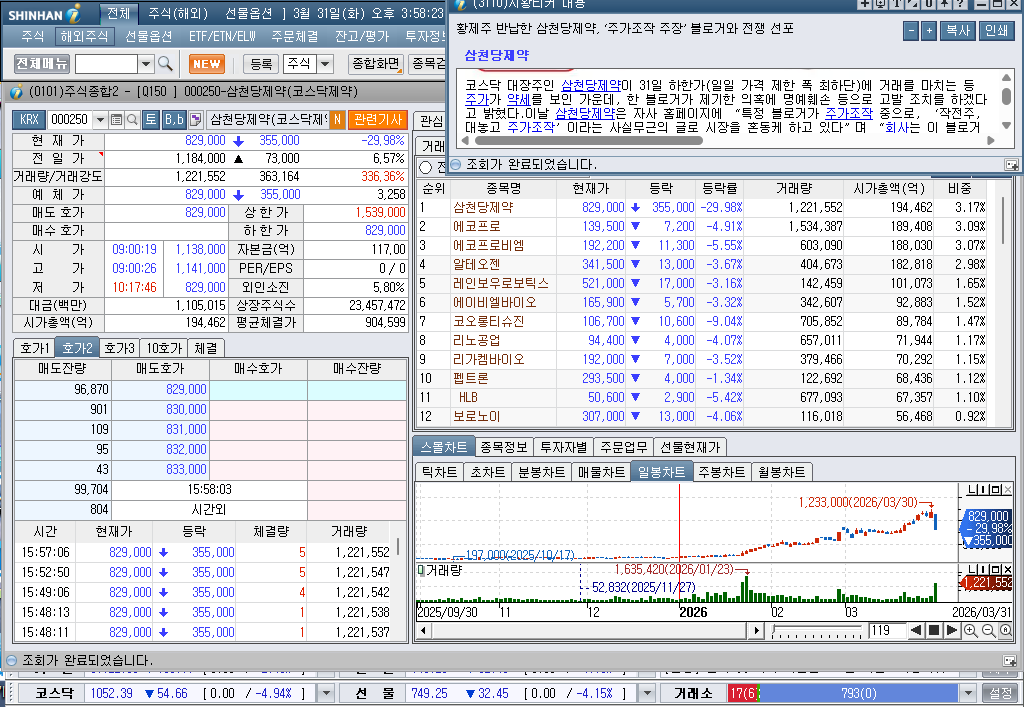Open the 해외주식 menu item
Screen dimensions: 1024x707
tap(84, 36)
